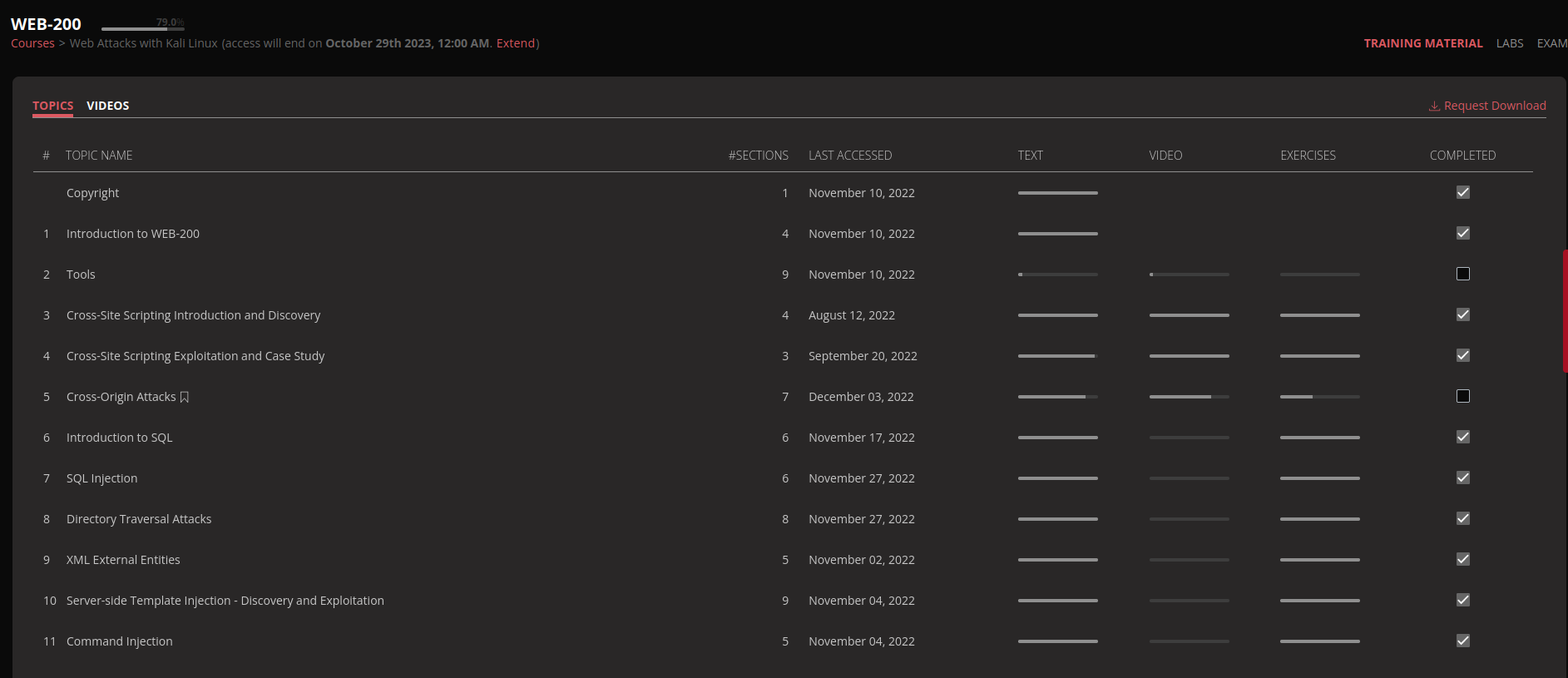Click the EXERCISES column header
Viewport: 1568px width, 678px height.
pos(1308,156)
